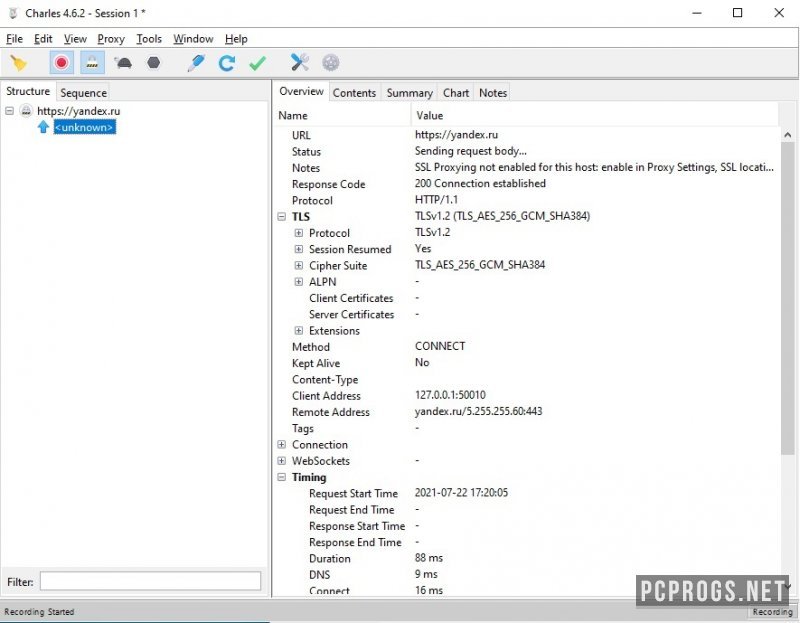Click the Repeat refresh arrow icon

pos(227,63)
